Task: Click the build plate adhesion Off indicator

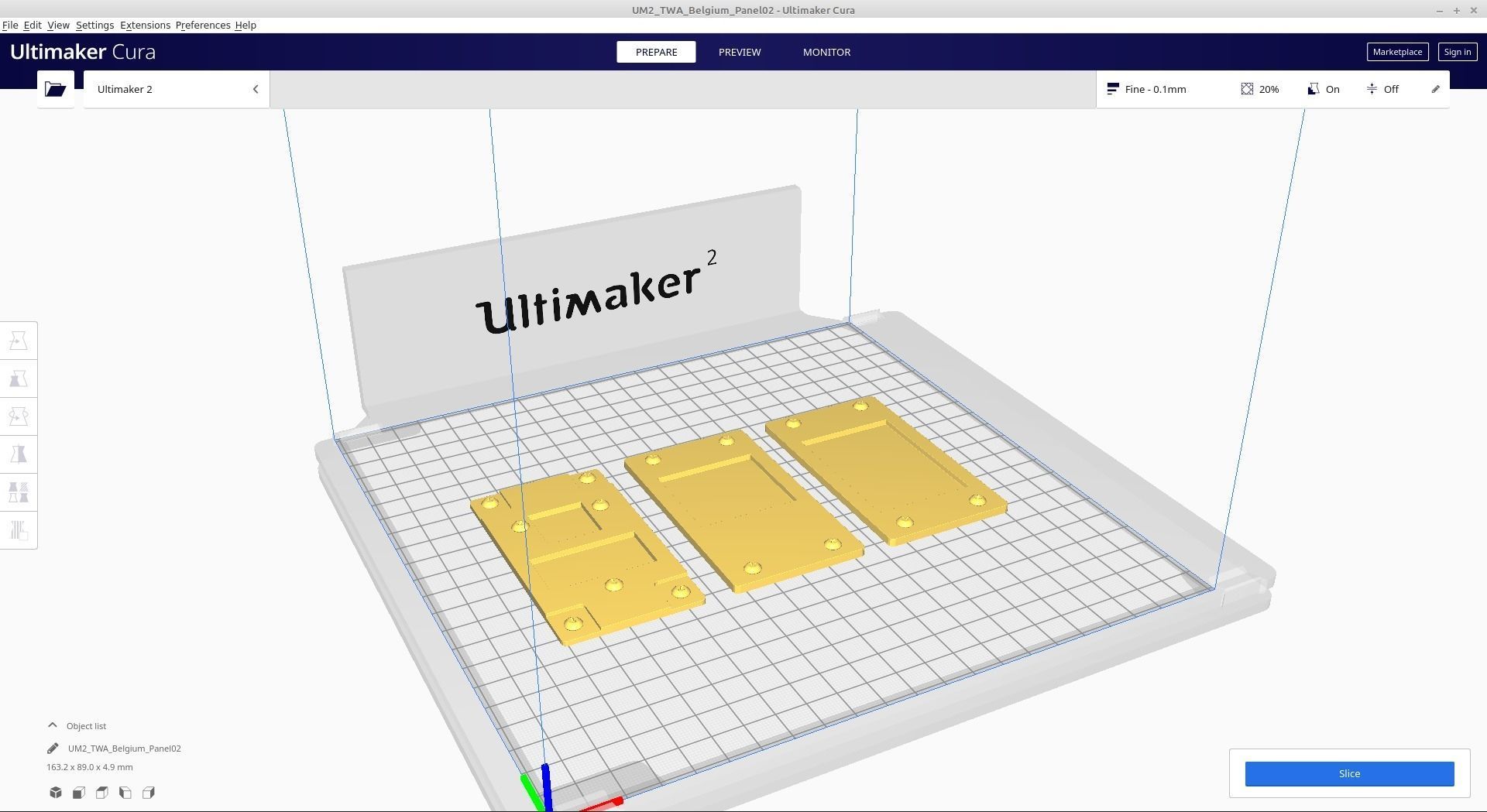Action: click(x=1382, y=89)
